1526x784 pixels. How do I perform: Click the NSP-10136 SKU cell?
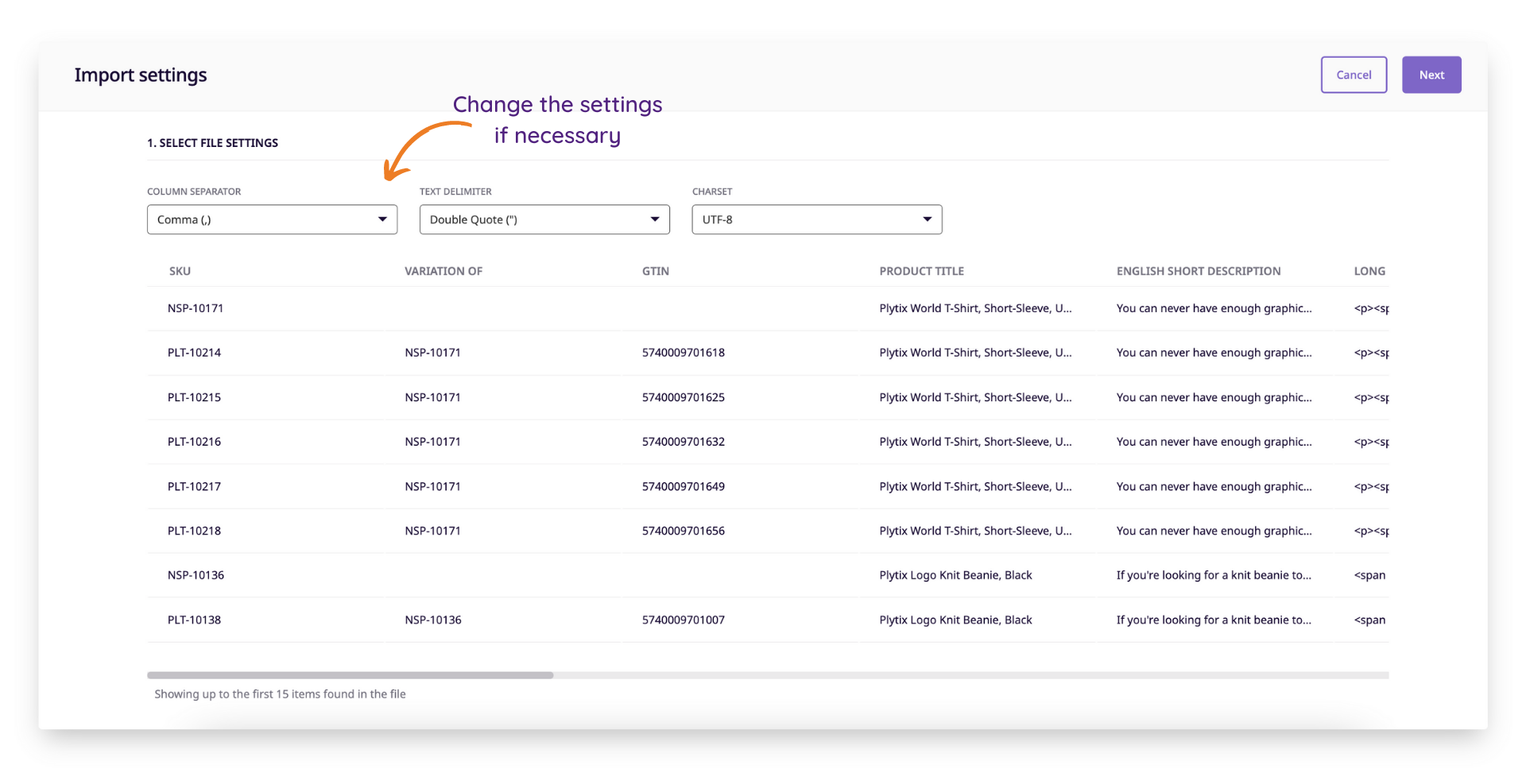pyautogui.click(x=196, y=575)
